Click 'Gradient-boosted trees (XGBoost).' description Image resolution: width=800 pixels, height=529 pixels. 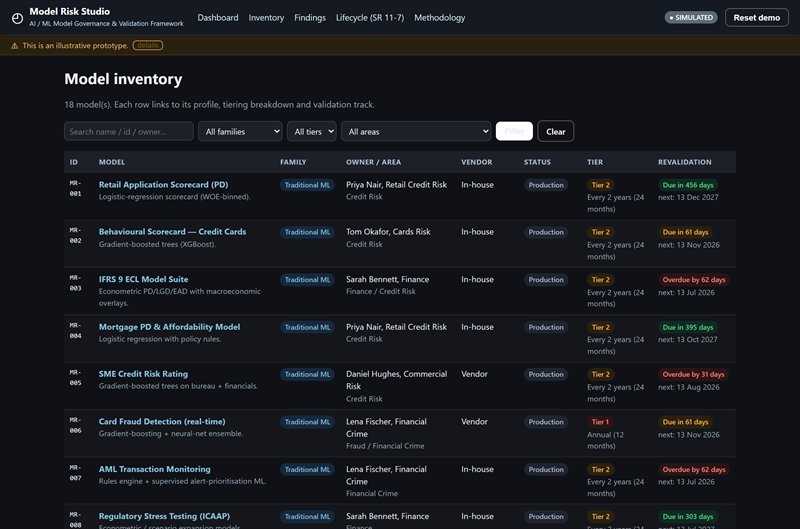click(x=157, y=244)
